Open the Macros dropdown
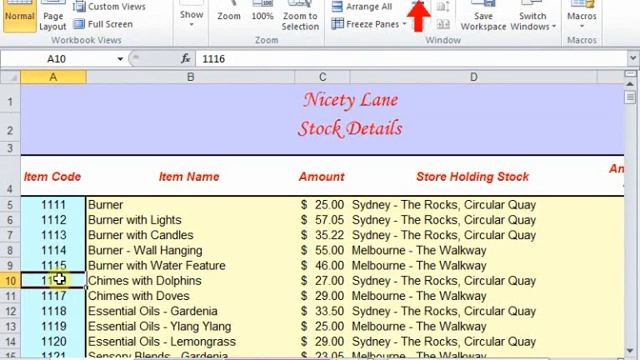Screen dimensions: 640x360 point(582,16)
